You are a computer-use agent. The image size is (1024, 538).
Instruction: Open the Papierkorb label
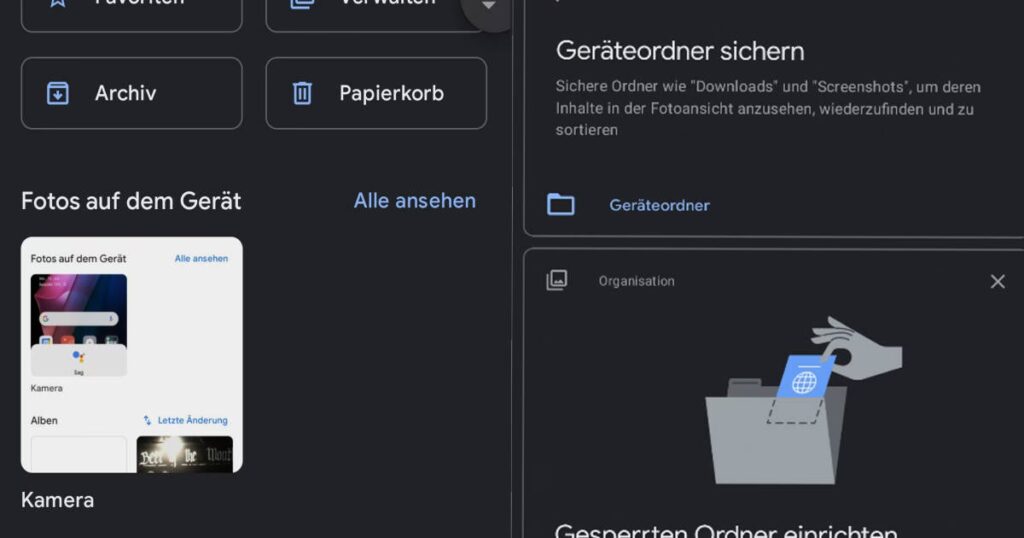pyautogui.click(x=391, y=93)
